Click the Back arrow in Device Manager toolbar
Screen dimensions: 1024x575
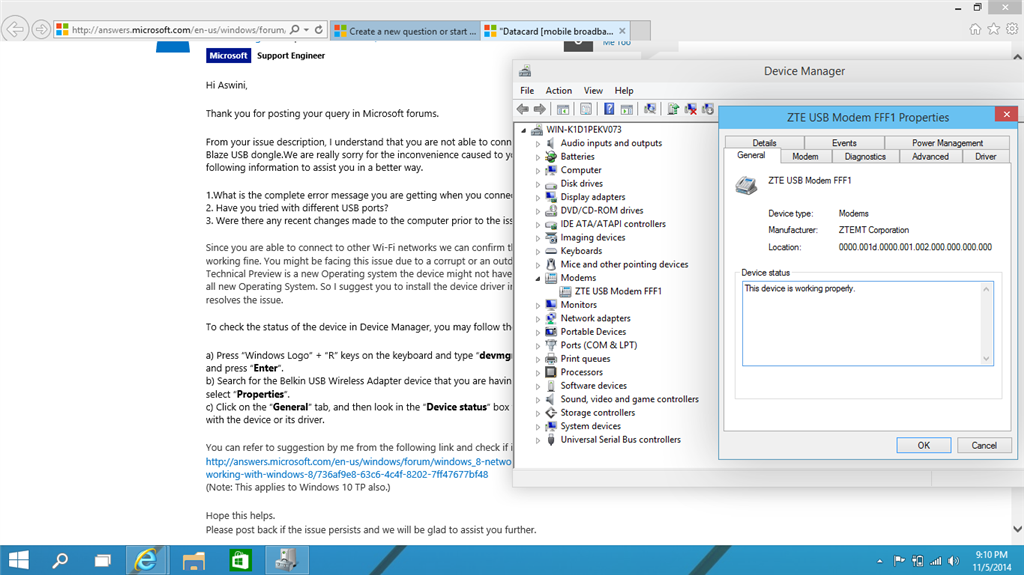point(522,109)
